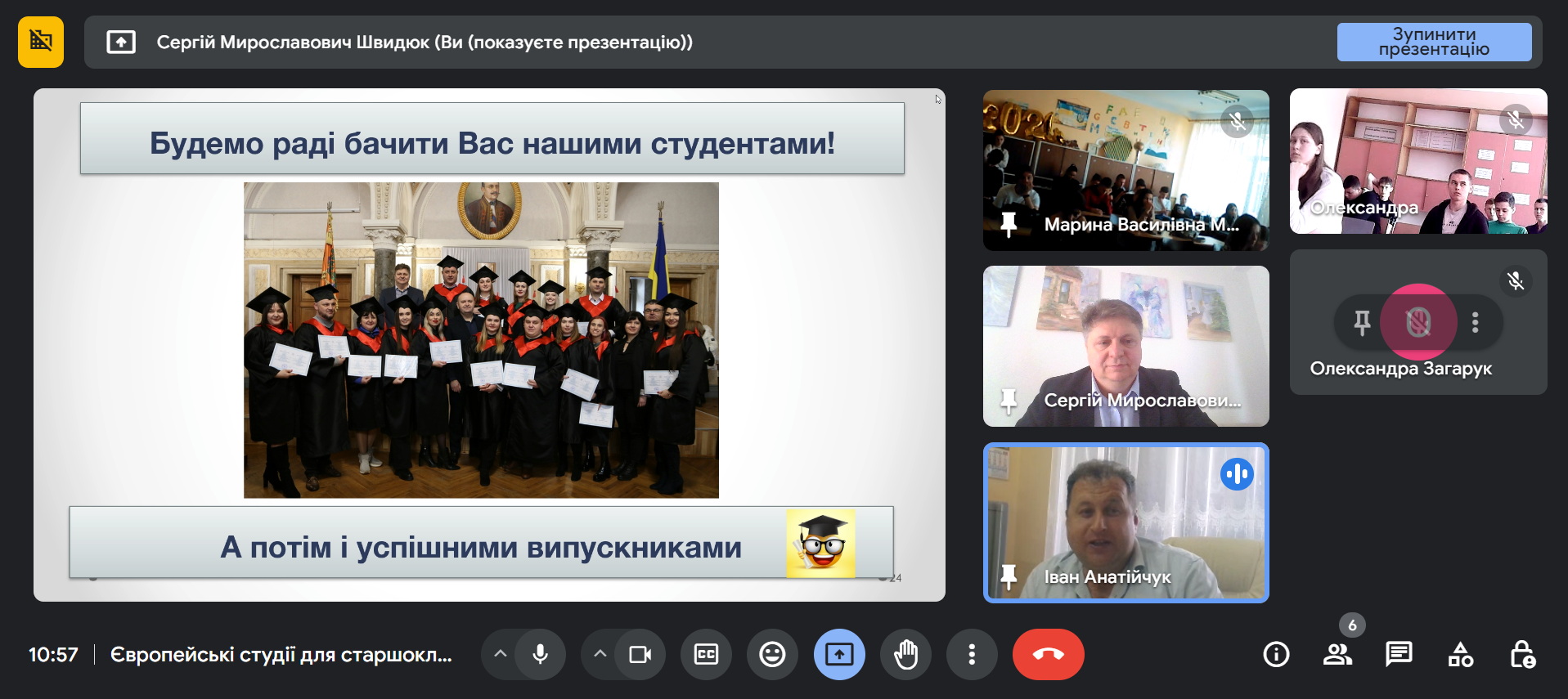Leave the call with red hang-up button

(x=1049, y=654)
